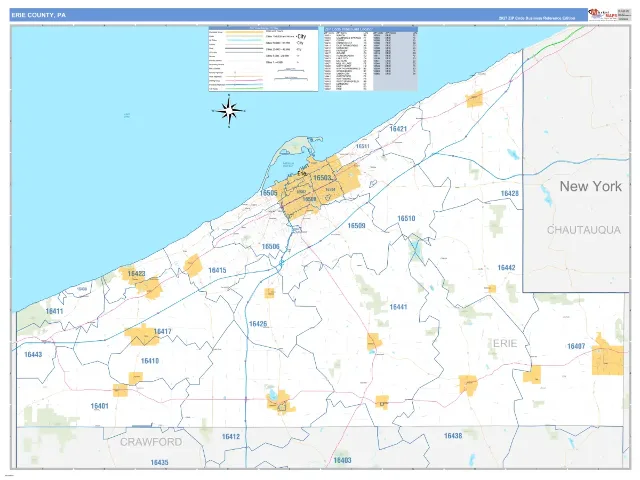Select ZIP code label 16505

269,193
